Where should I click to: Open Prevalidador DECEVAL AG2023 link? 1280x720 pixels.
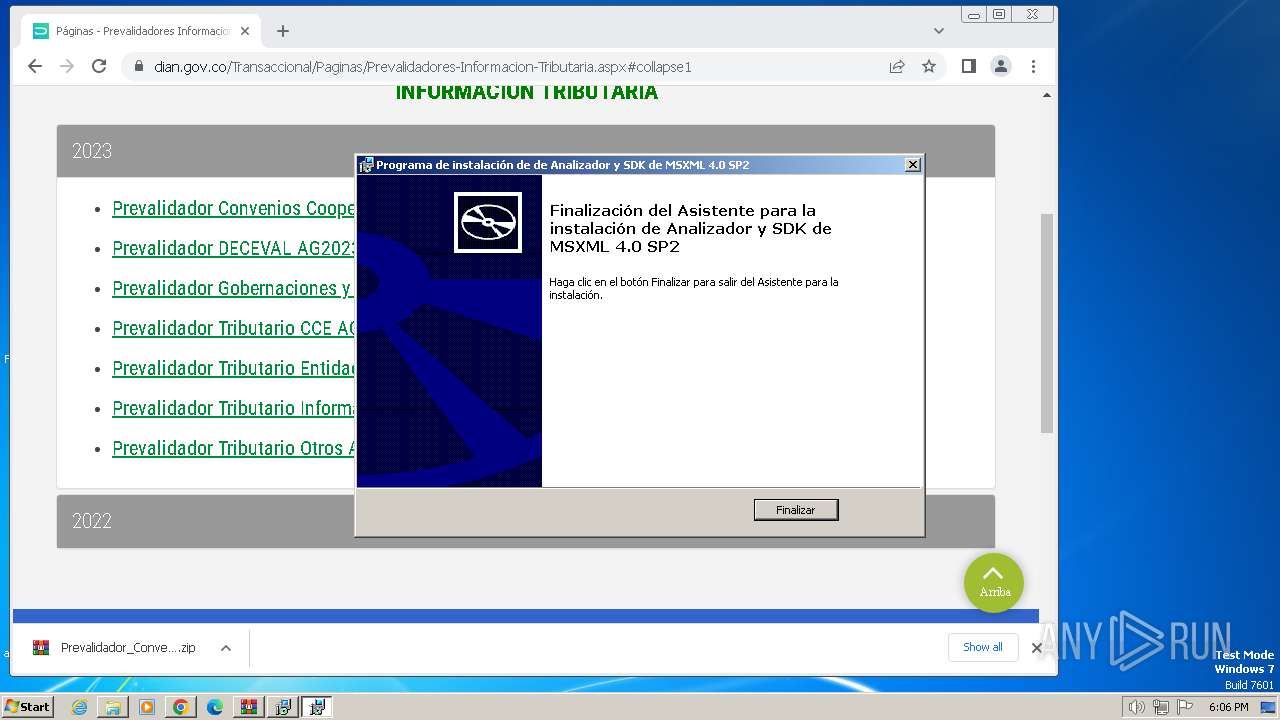pos(233,248)
